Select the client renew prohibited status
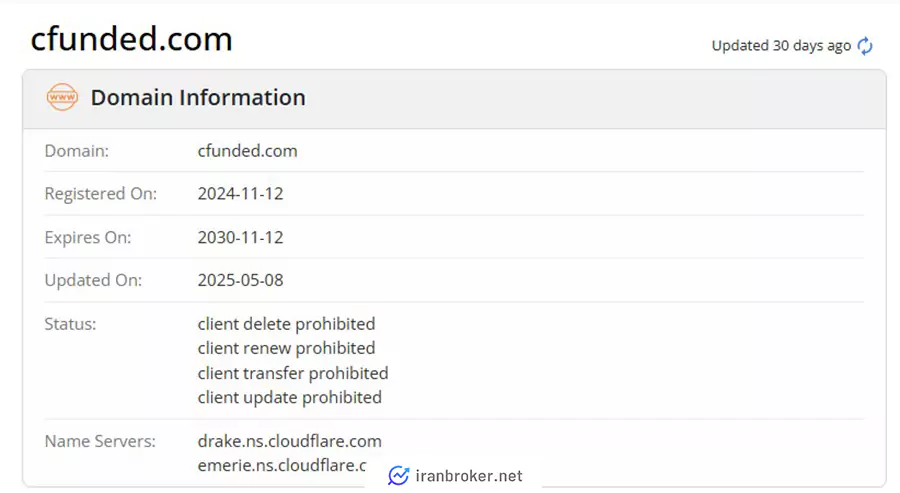900x493 pixels. tap(286, 348)
